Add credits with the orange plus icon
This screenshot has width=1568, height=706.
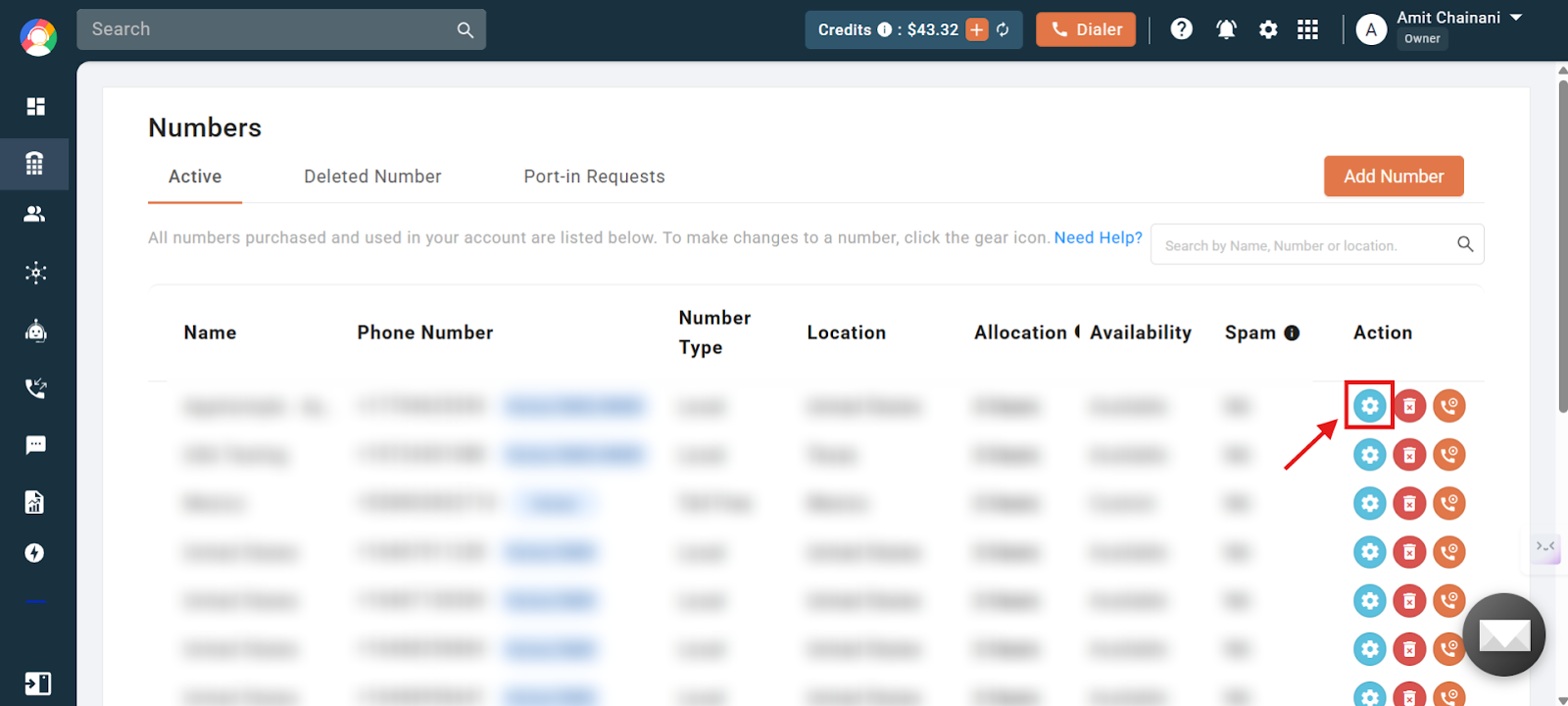(977, 29)
